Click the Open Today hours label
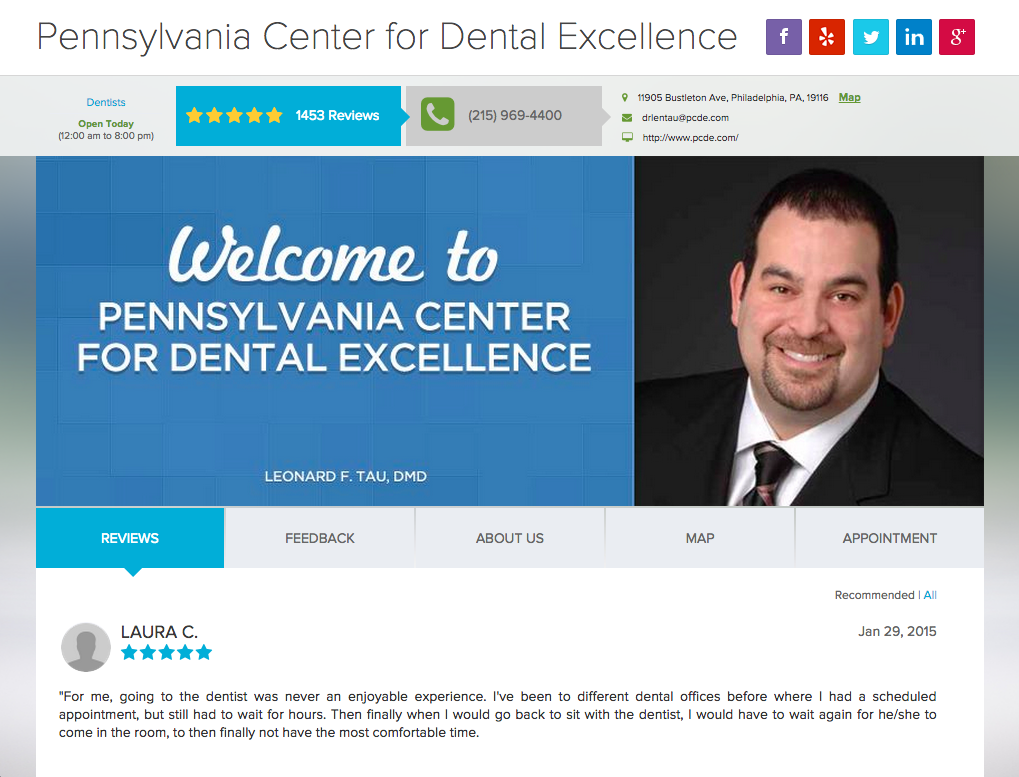 click(x=106, y=123)
